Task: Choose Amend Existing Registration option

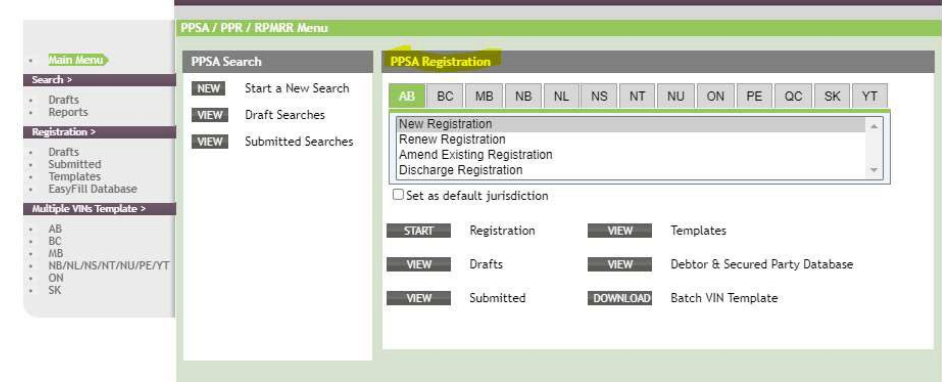Action: [x=631, y=155]
